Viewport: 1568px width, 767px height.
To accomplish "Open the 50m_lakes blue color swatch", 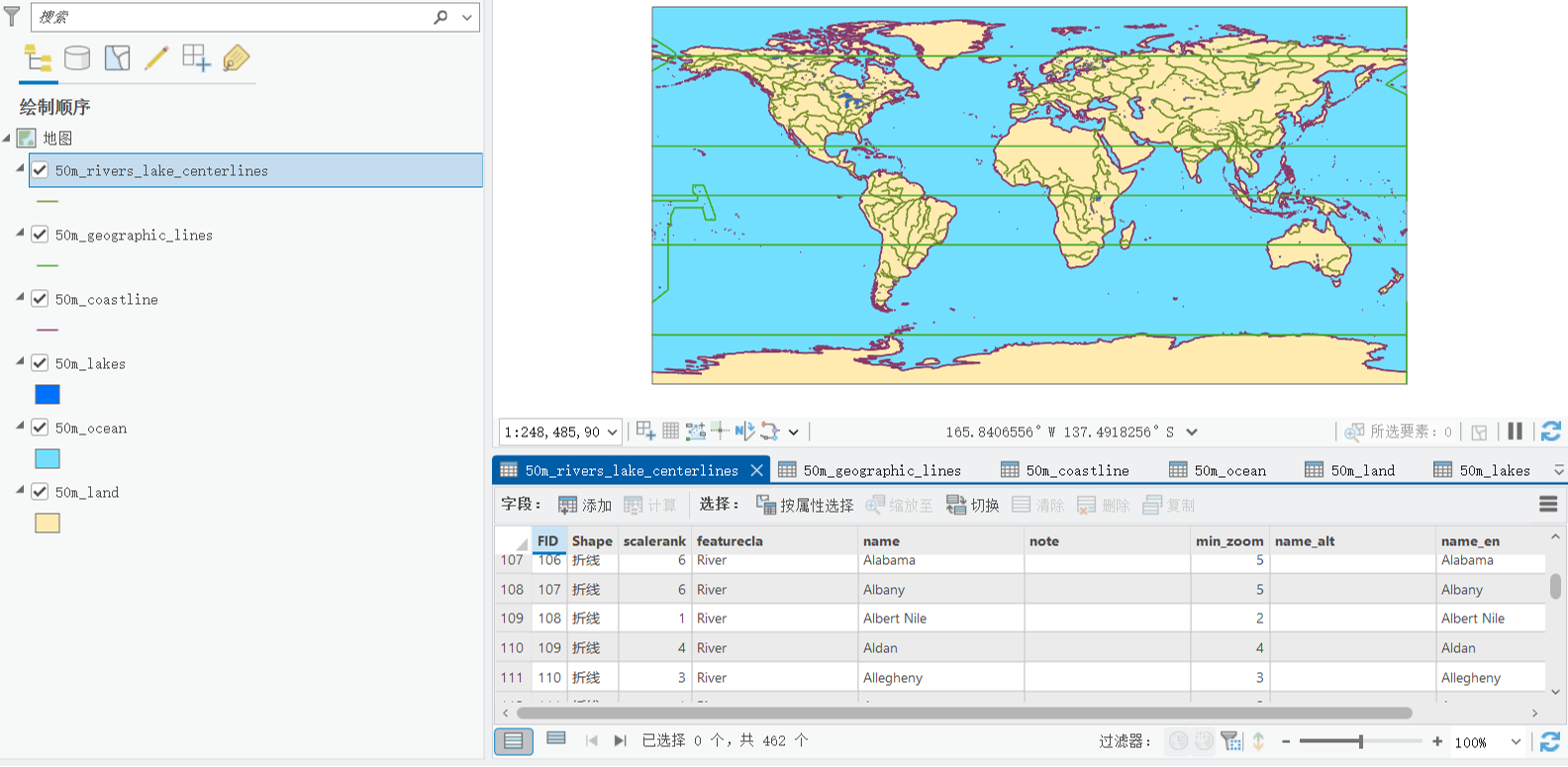I will click(x=48, y=395).
